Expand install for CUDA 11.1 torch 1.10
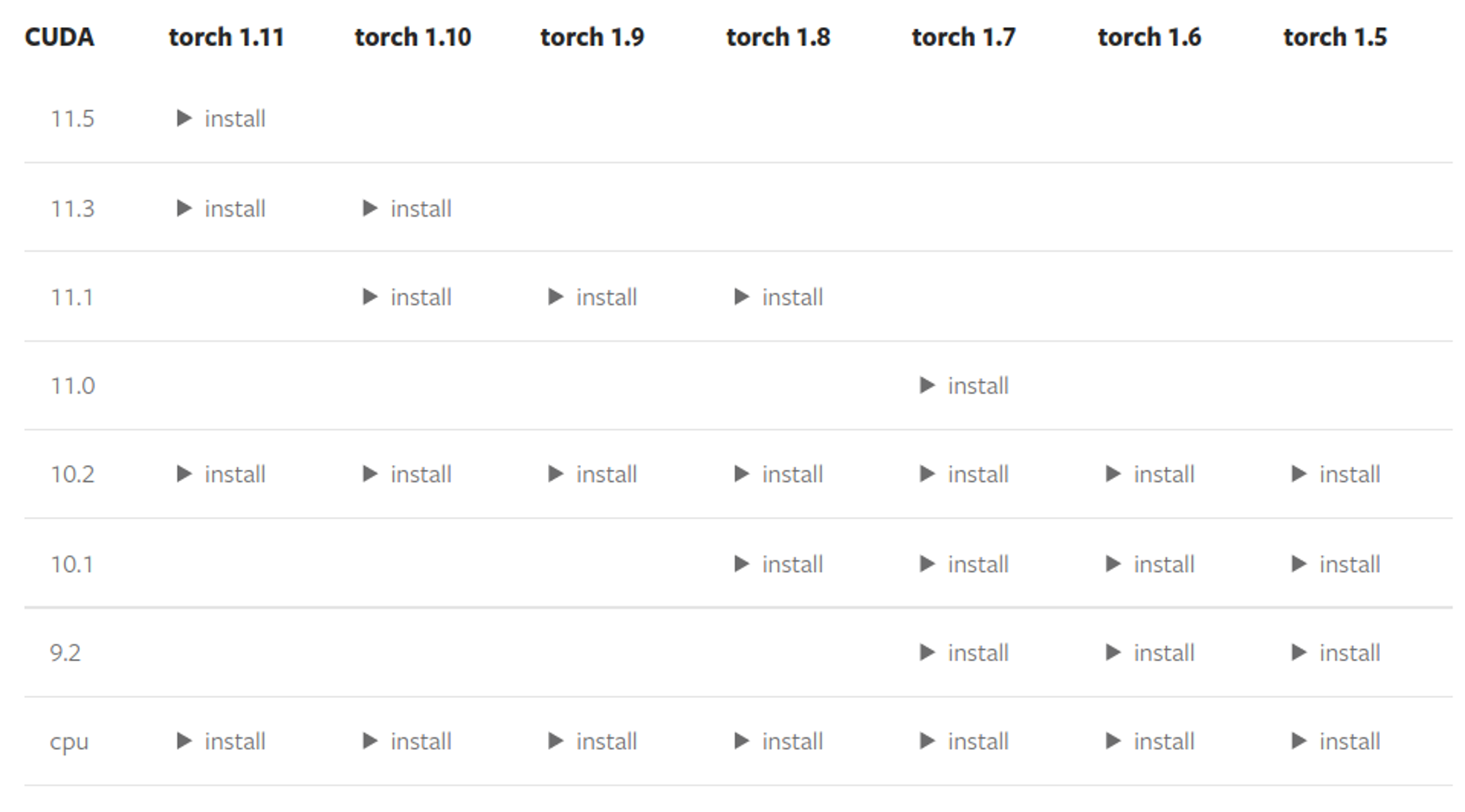 407,297
